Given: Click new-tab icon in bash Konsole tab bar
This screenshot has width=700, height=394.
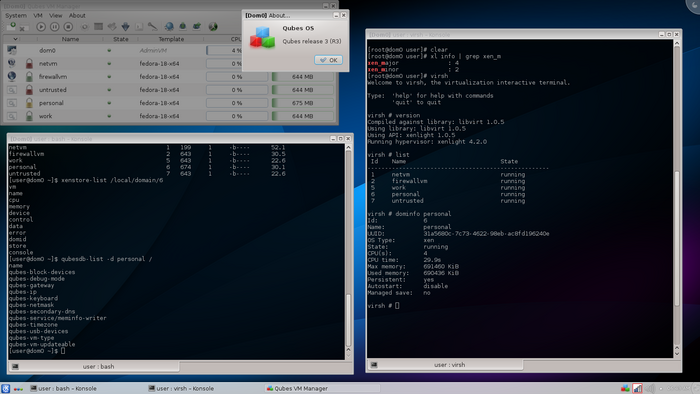Looking at the screenshot, I should pyautogui.click(x=15, y=366).
